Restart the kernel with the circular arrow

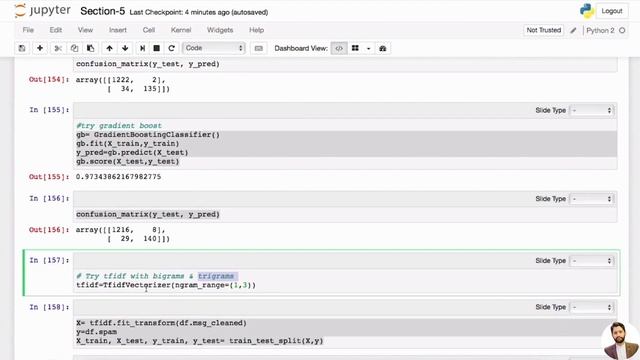coord(171,48)
